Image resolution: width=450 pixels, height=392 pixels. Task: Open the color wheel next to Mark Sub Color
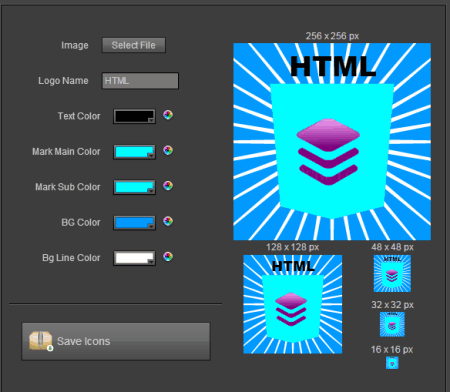coord(168,186)
